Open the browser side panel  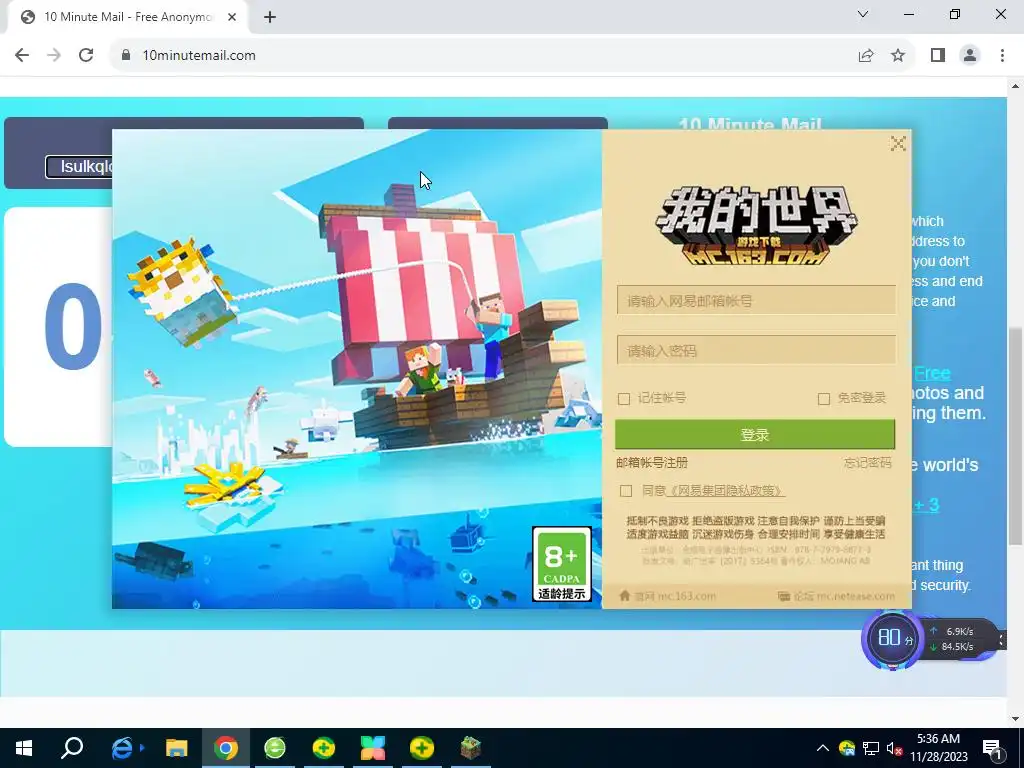pyautogui.click(x=938, y=56)
